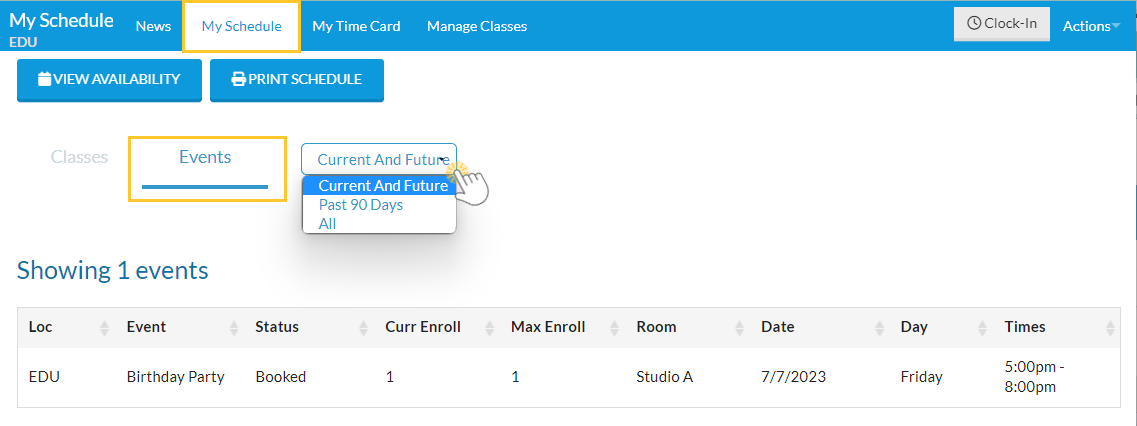Sort table by Event column arrows
The width and height of the screenshot is (1137, 426).
234,327
